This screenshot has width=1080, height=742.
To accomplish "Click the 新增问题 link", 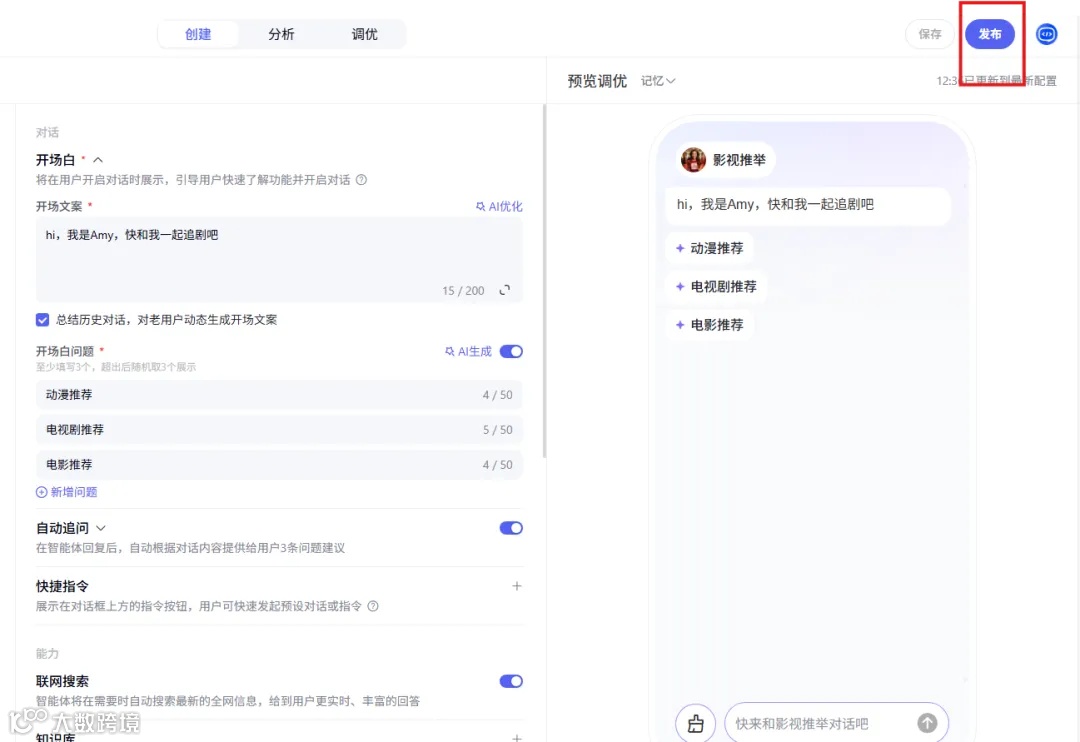I will [67, 491].
